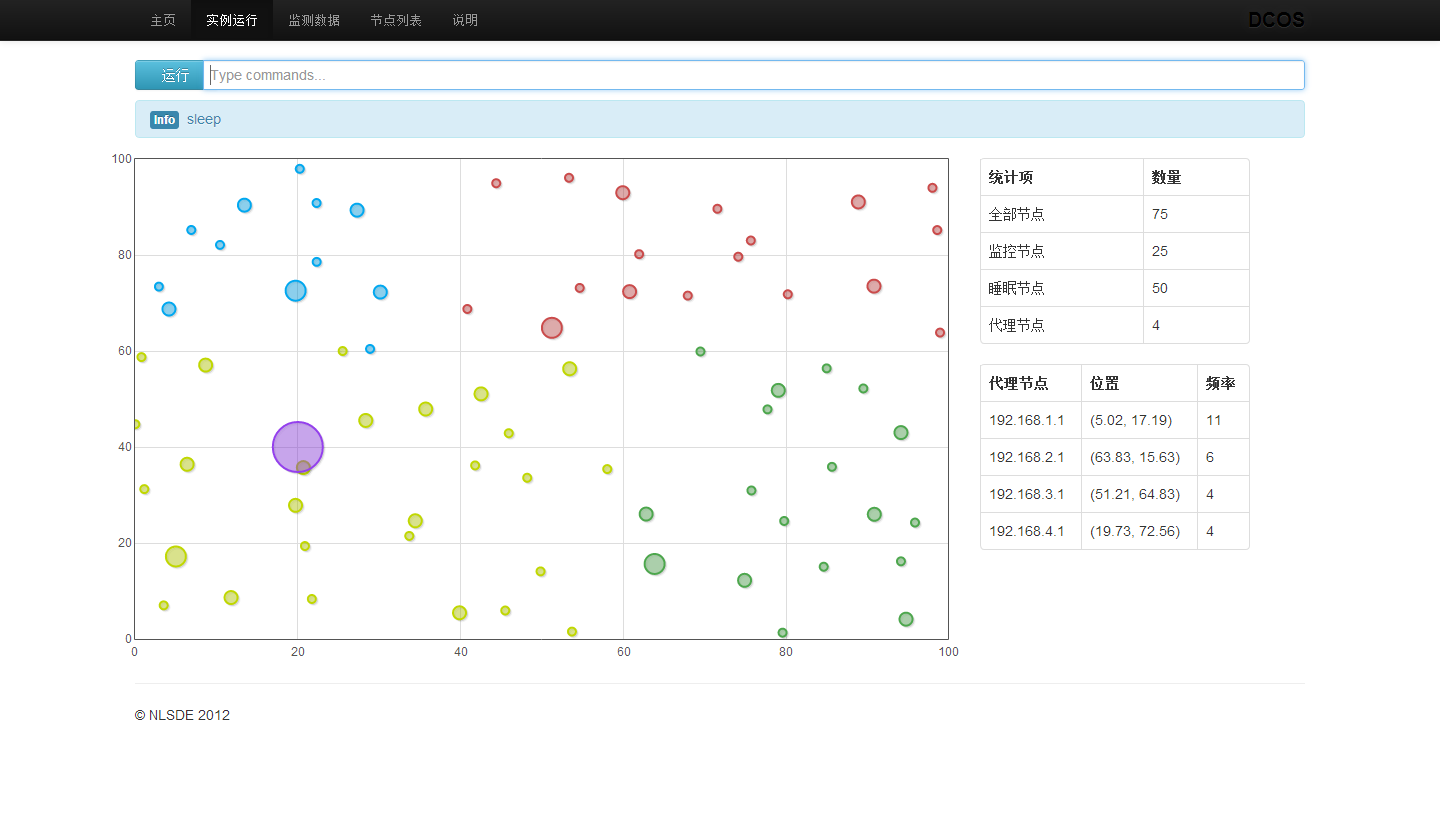Image resolution: width=1440 pixels, height=815 pixels.
Task: Select the 全部节点 row label
Action: [x=1017, y=214]
